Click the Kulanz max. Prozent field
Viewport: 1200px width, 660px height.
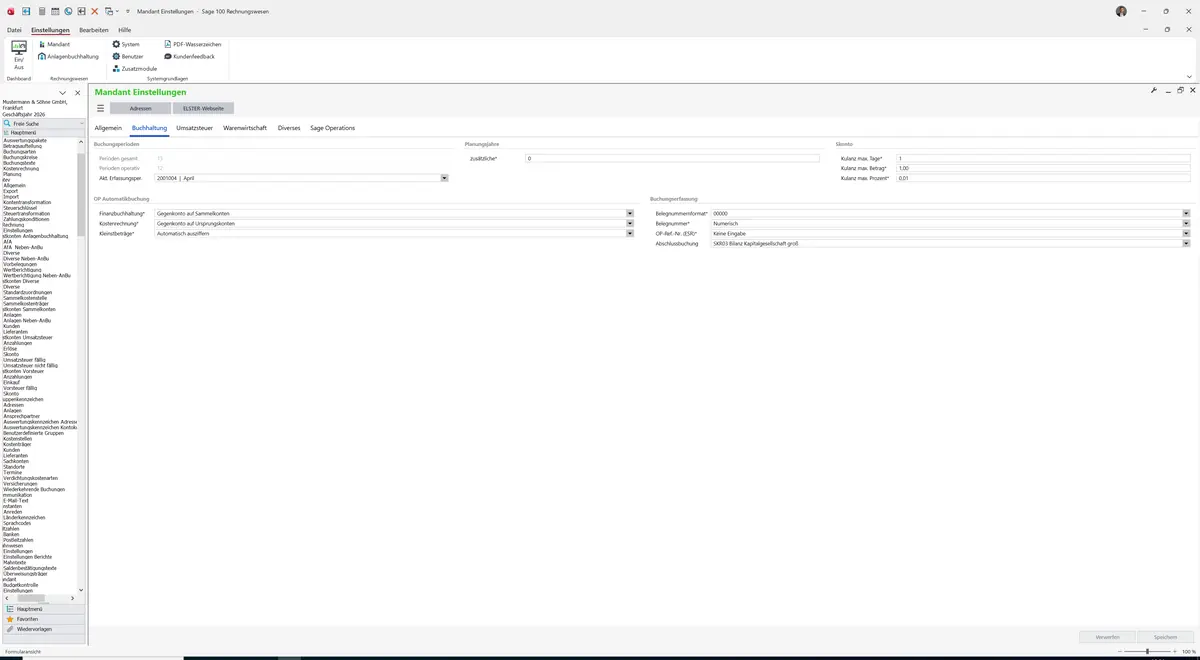click(1044, 178)
